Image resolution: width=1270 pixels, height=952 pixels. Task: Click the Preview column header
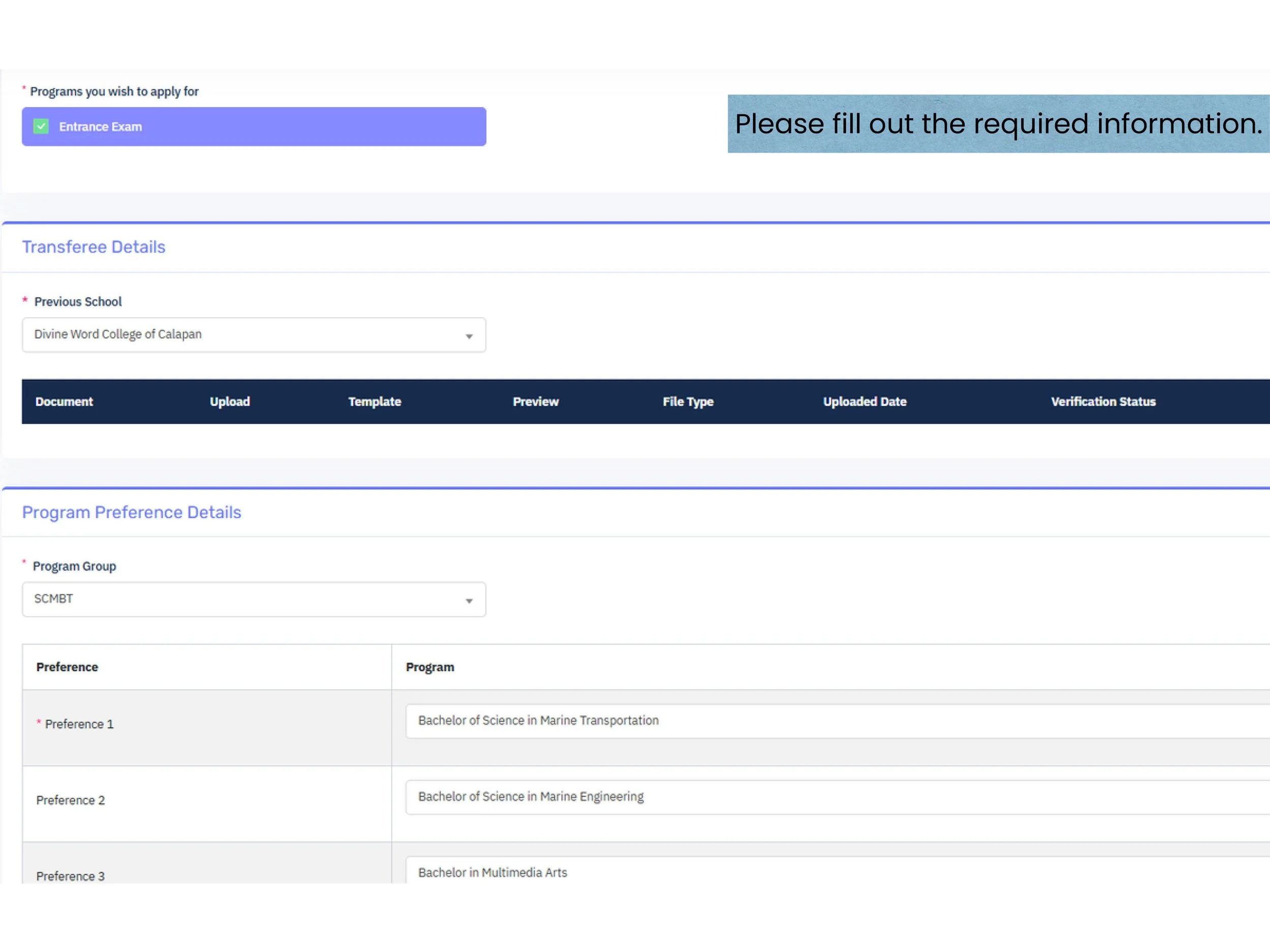pos(535,402)
